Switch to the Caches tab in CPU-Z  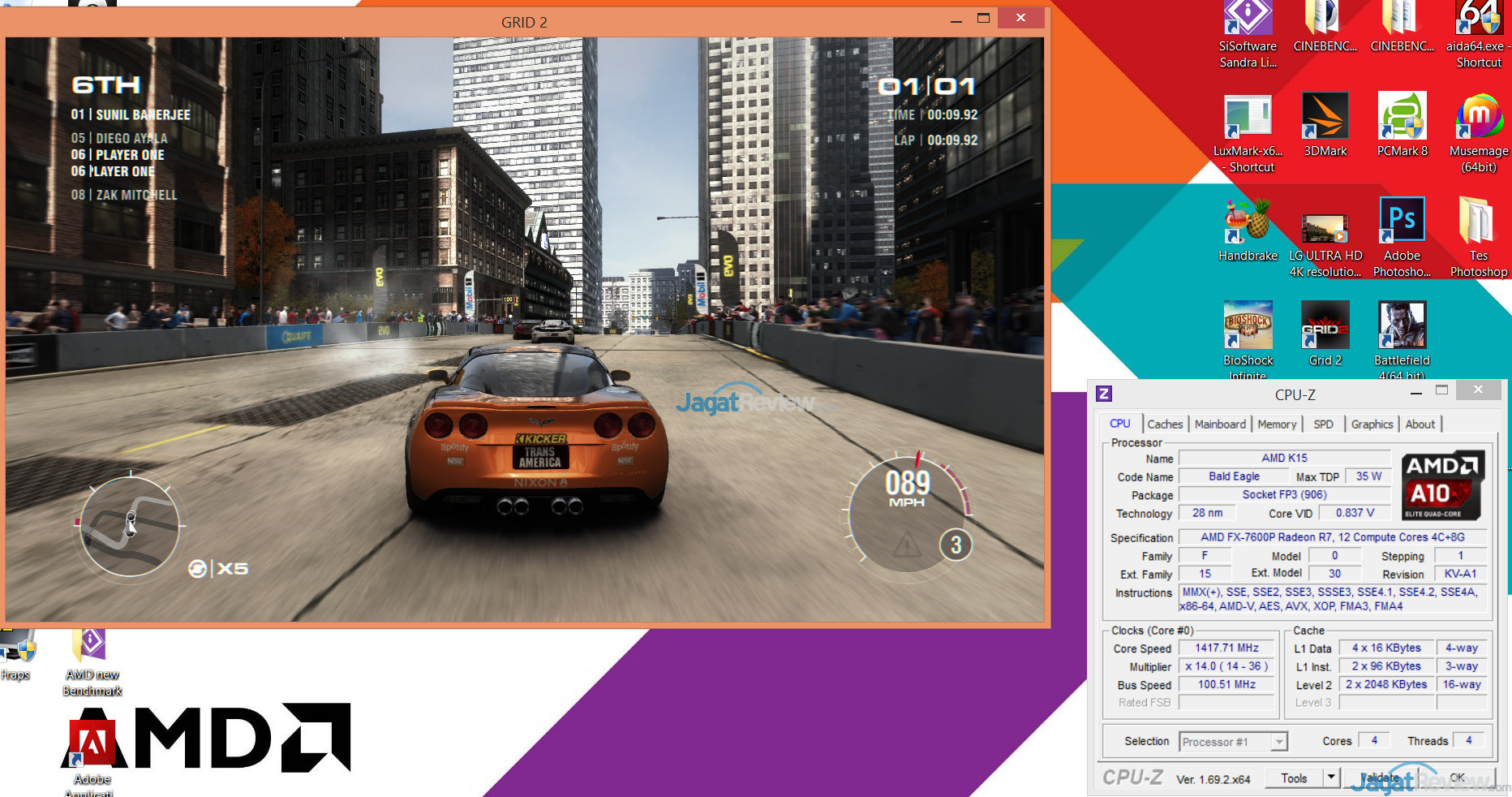1165,424
